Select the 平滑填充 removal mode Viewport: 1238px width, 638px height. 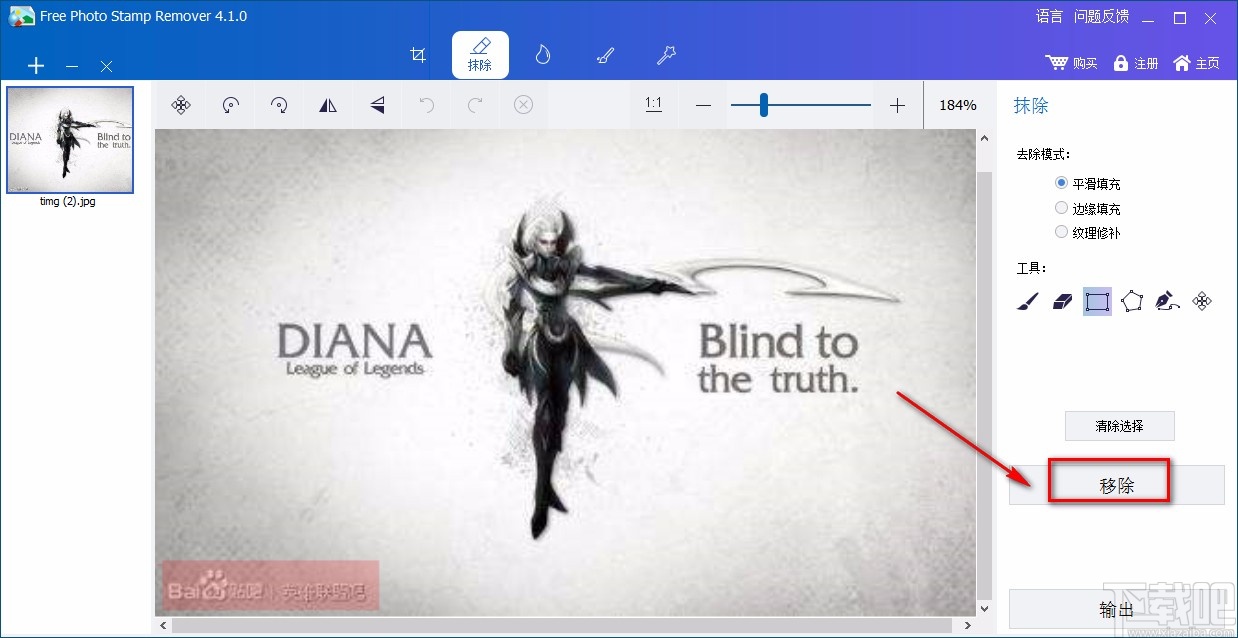tap(1061, 182)
